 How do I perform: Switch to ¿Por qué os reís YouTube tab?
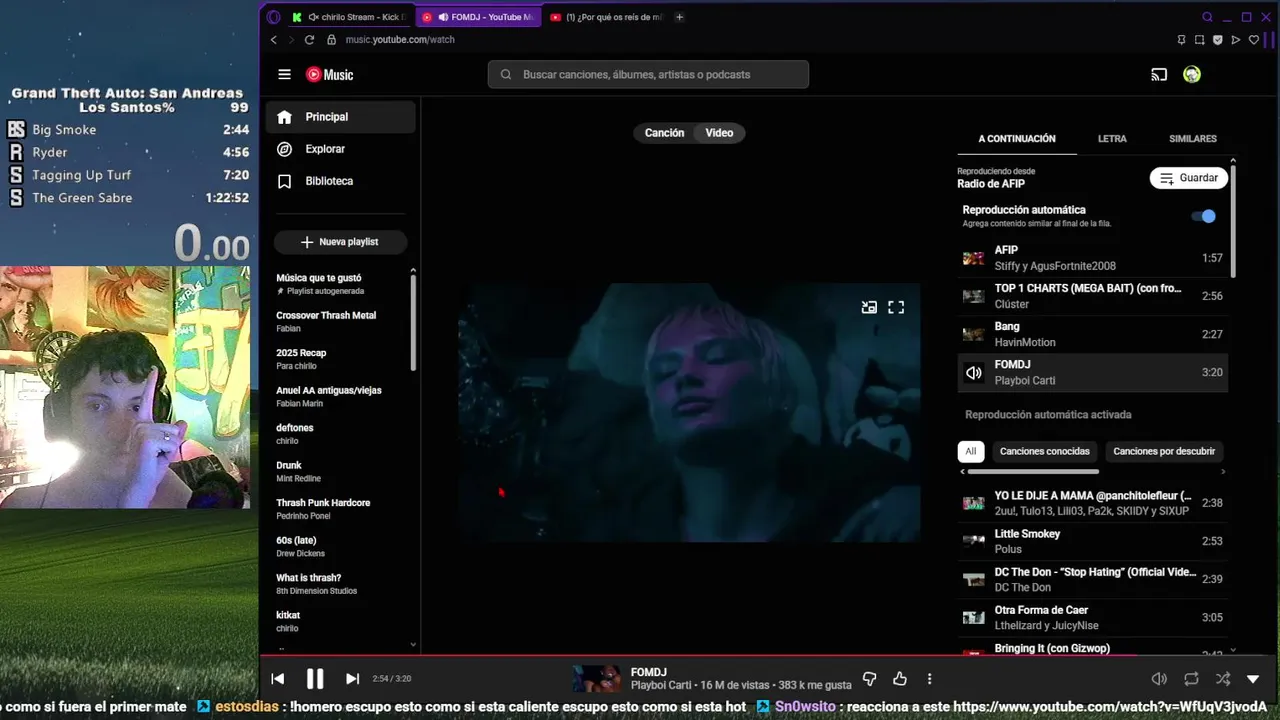coord(607,17)
